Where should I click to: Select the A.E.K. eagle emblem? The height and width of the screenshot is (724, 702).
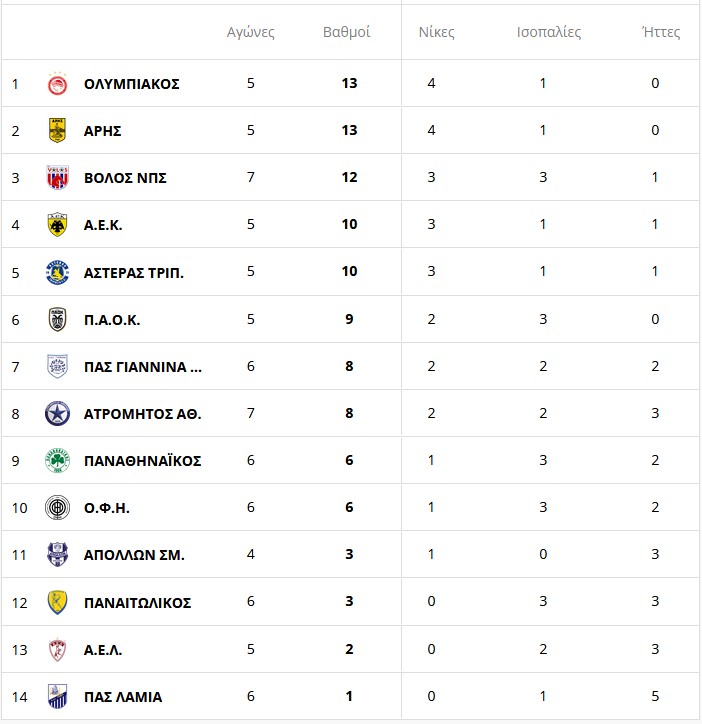coord(57,225)
